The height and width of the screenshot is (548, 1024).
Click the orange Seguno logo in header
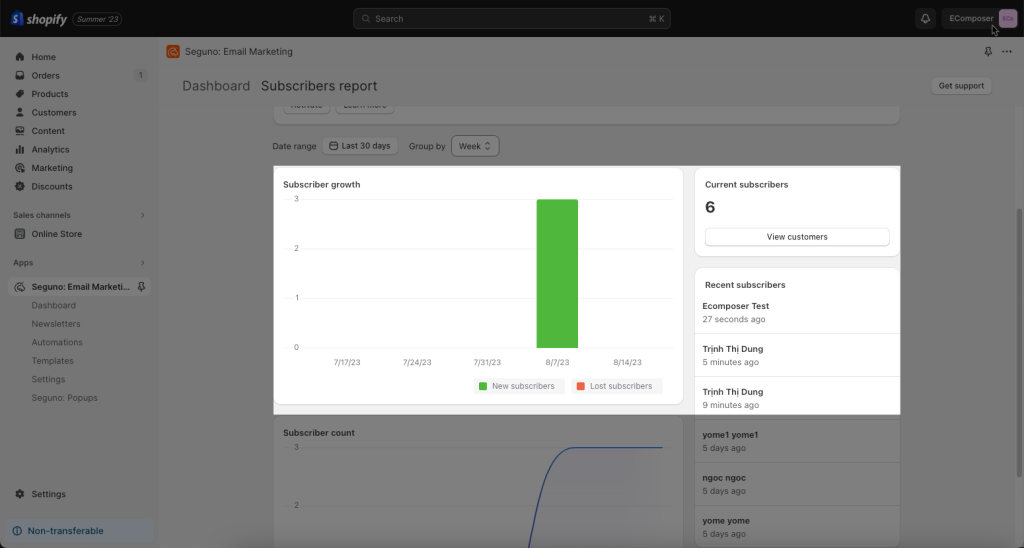point(173,52)
